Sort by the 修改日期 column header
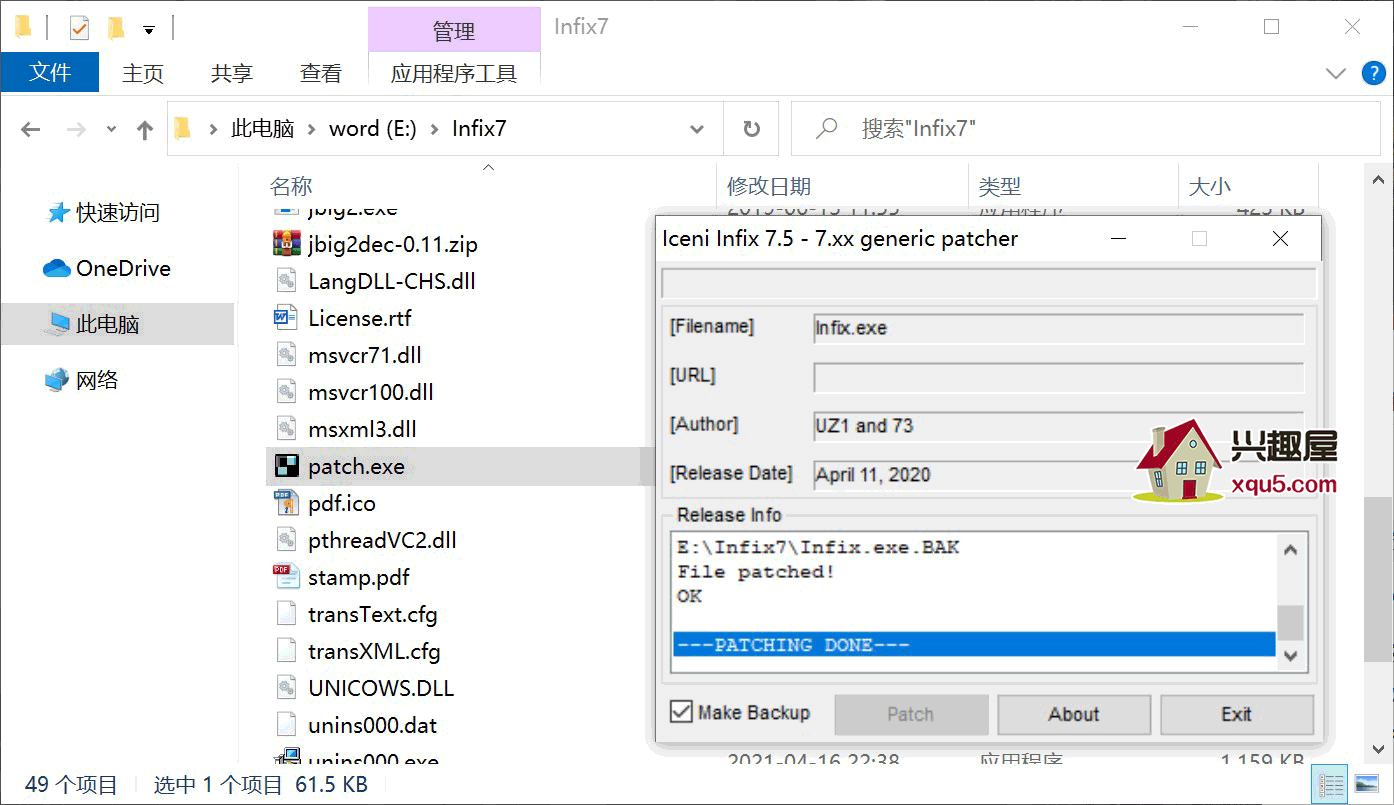Viewport: 1394px width, 805px height. [769, 186]
